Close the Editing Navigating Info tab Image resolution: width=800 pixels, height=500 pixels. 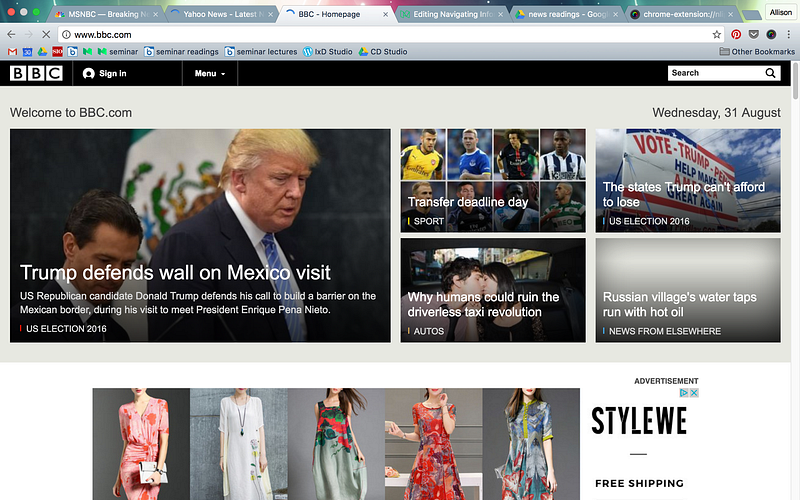[501, 14]
